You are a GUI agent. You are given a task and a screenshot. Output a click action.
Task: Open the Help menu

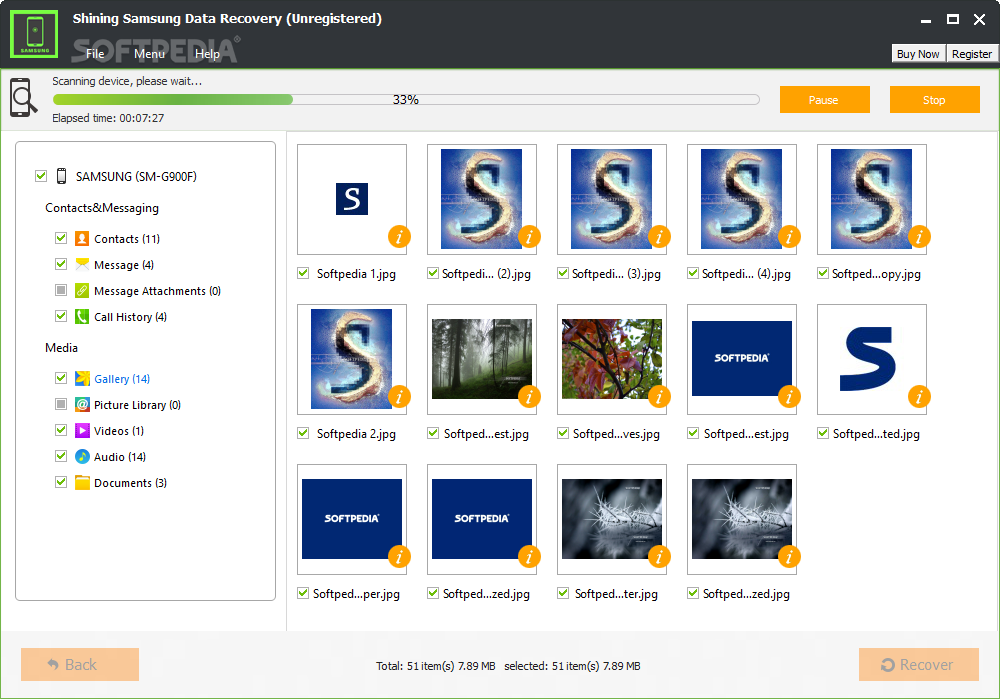click(207, 54)
